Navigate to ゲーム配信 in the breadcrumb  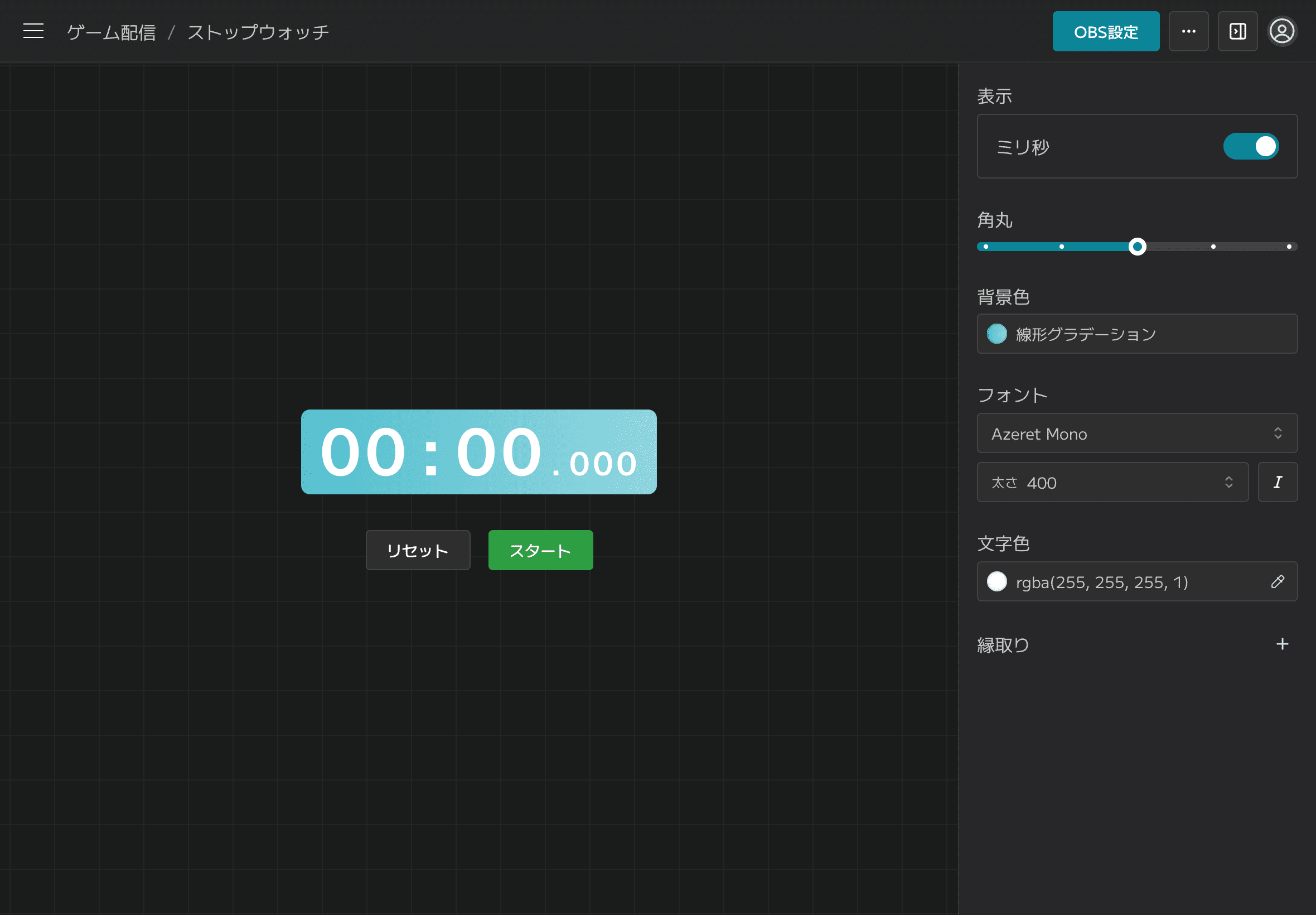pyautogui.click(x=111, y=32)
